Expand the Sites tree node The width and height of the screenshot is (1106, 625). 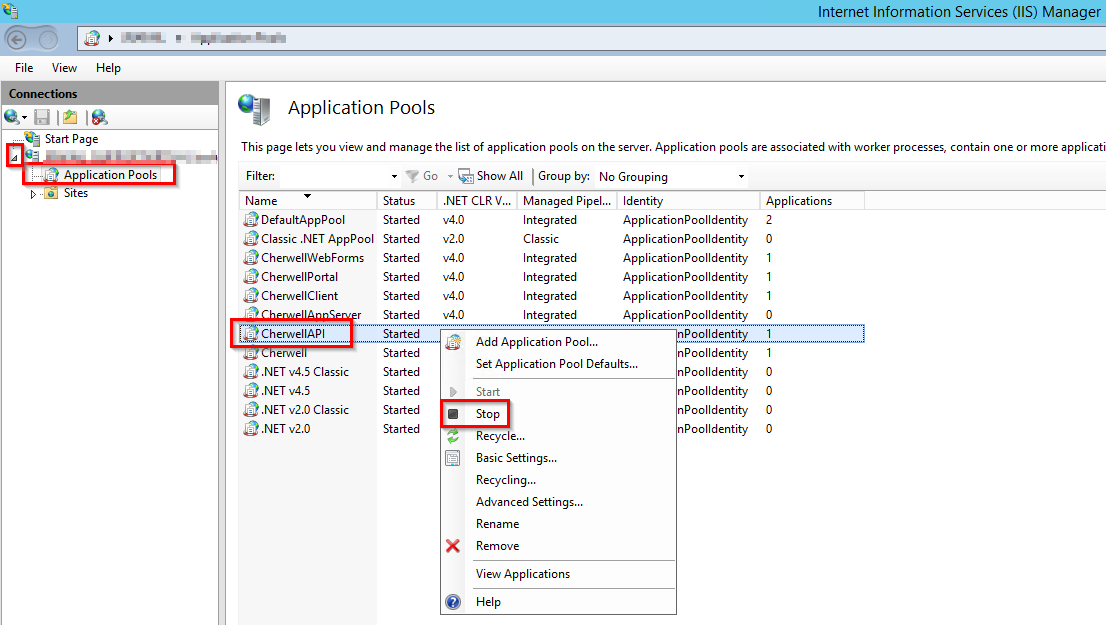pyautogui.click(x=31, y=192)
